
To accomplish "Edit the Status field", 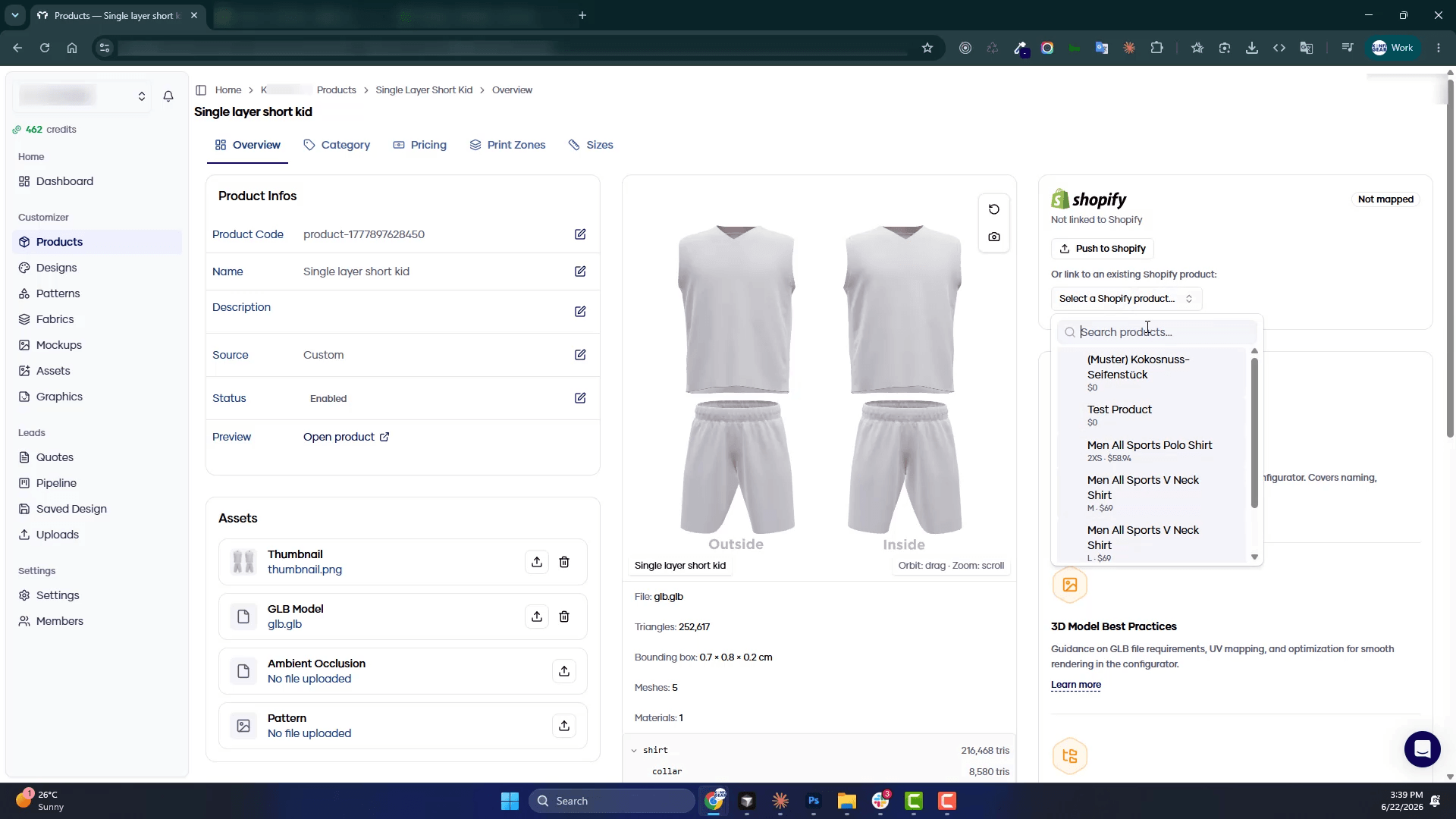I will pyautogui.click(x=580, y=398).
